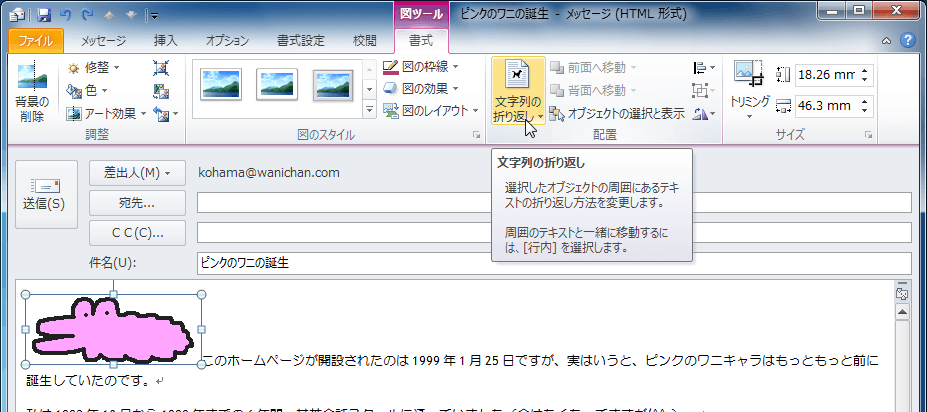The image size is (927, 412).
Task: Select the second picture style thumbnail
Action: coord(277,85)
